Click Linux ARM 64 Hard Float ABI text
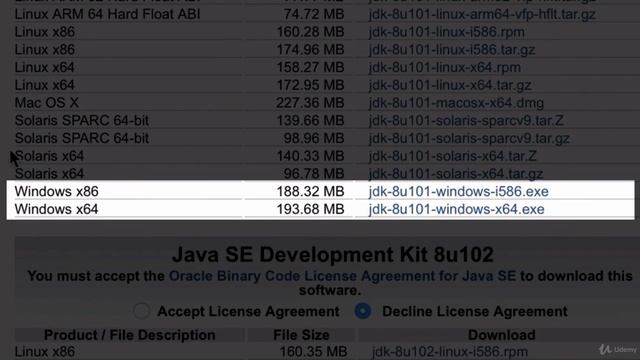640x360 pixels. 107,14
